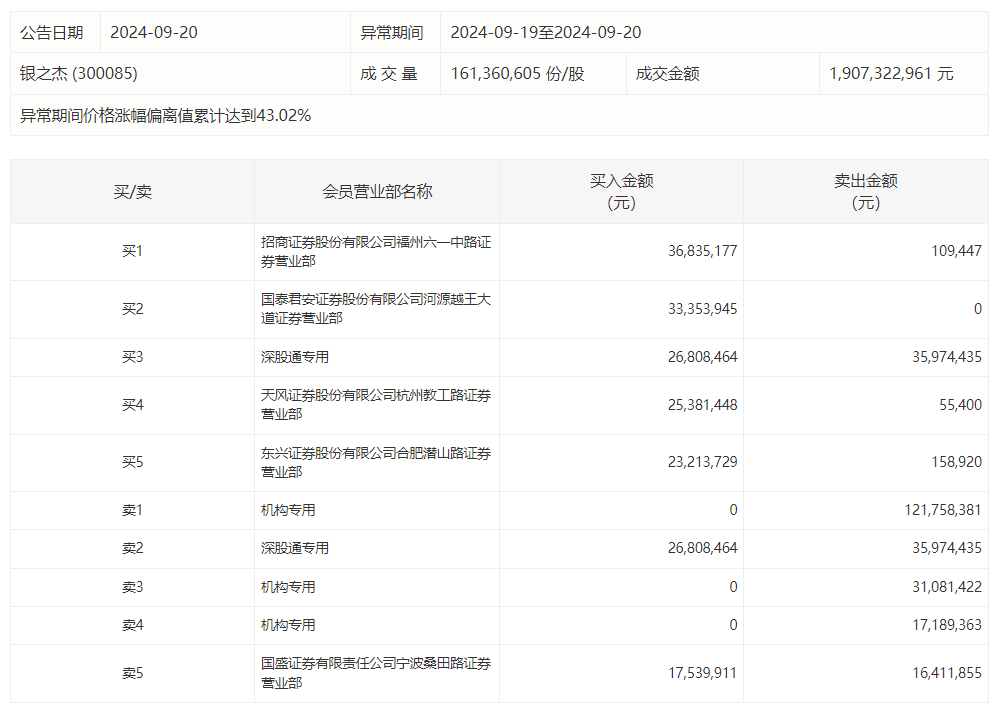Select sell amount 109,447
Image resolution: width=1002 pixels, height=720 pixels.
(x=956, y=251)
